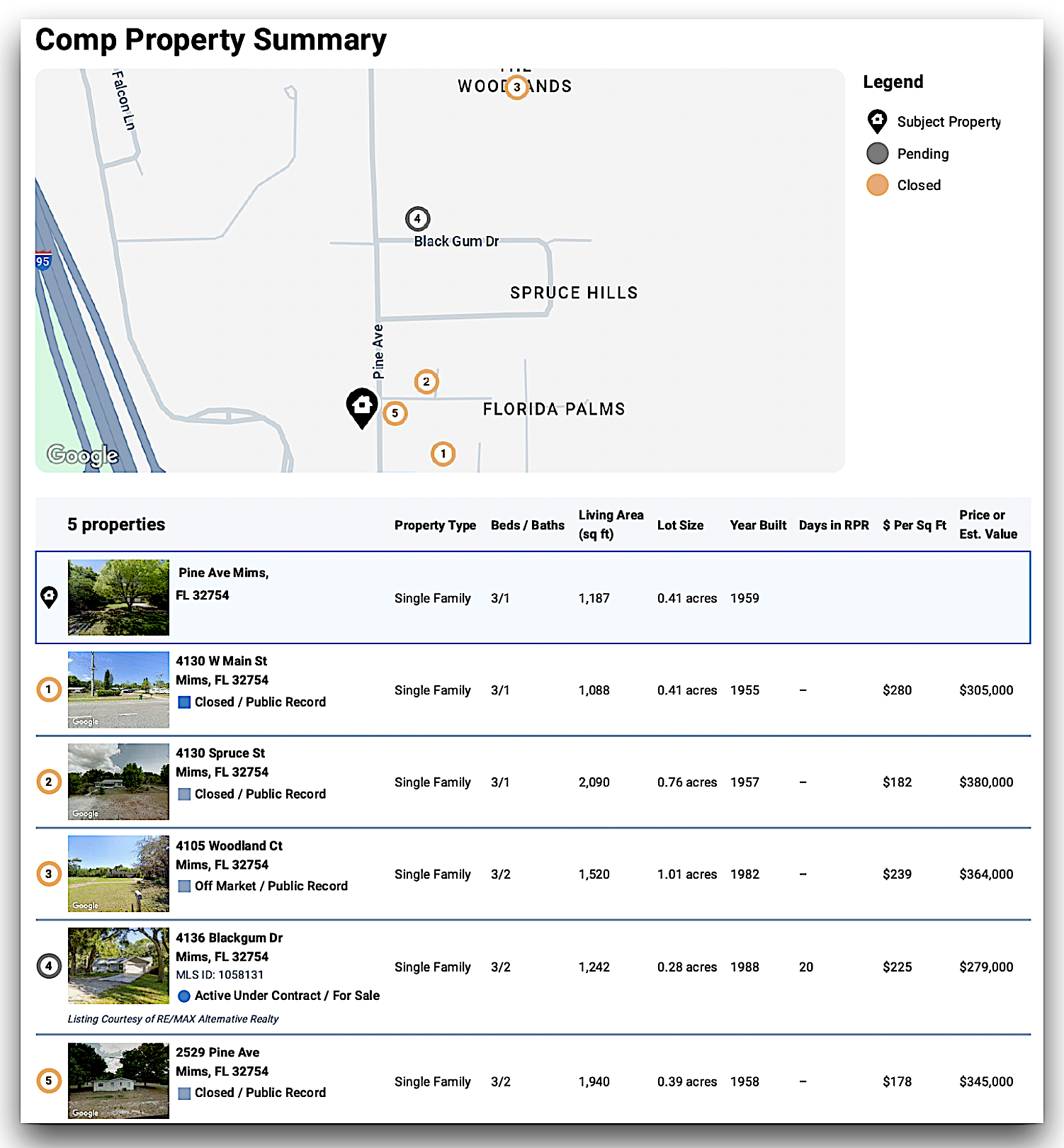Click the Interstate 95 shield on map
The width and height of the screenshot is (1064, 1148).
pos(43,261)
